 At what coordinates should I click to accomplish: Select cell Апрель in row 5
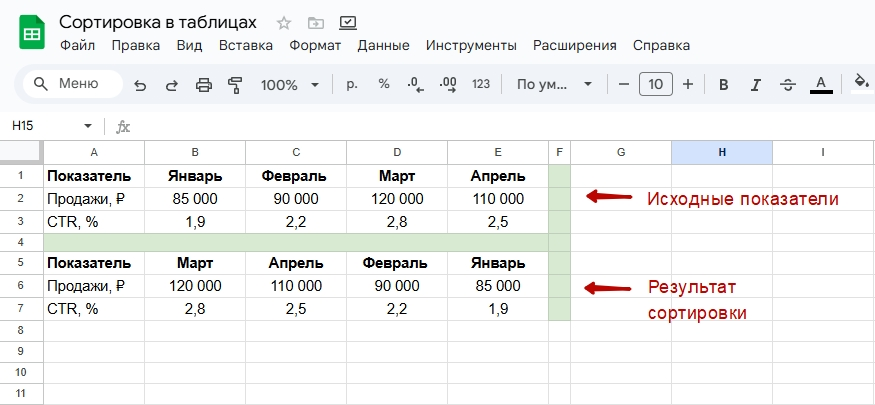point(296,263)
